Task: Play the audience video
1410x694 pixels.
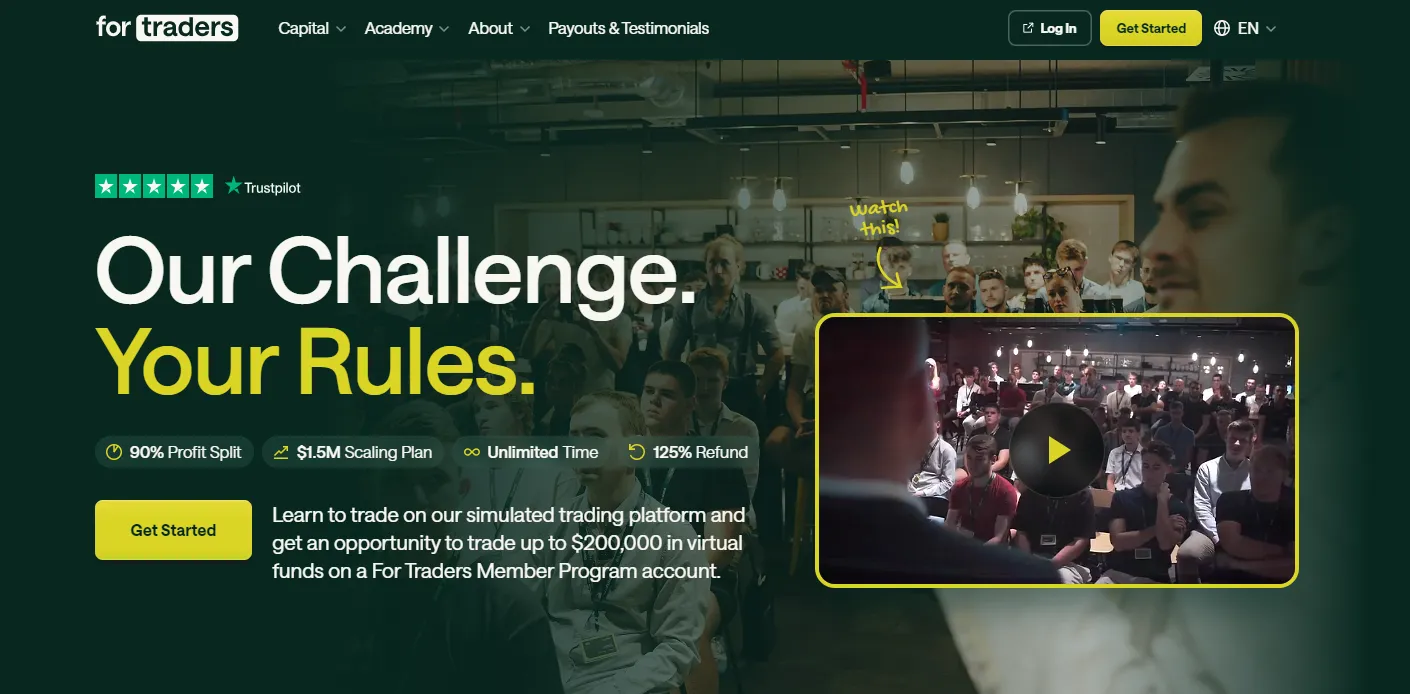Action: [x=1057, y=450]
